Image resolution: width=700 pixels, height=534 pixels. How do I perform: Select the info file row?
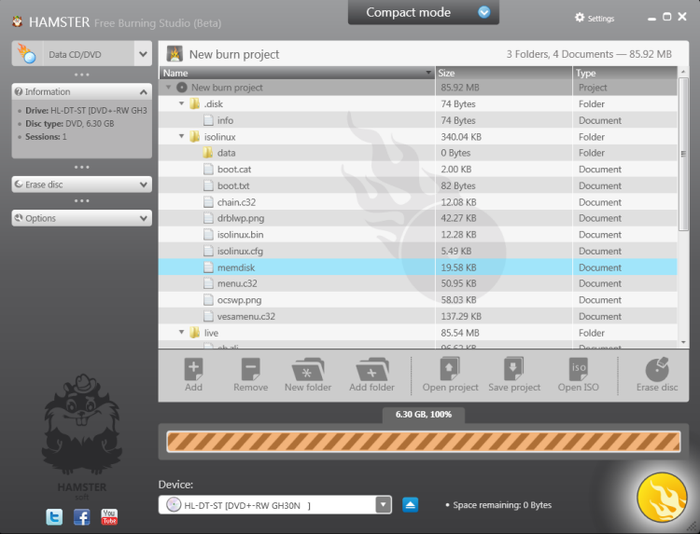[418, 121]
